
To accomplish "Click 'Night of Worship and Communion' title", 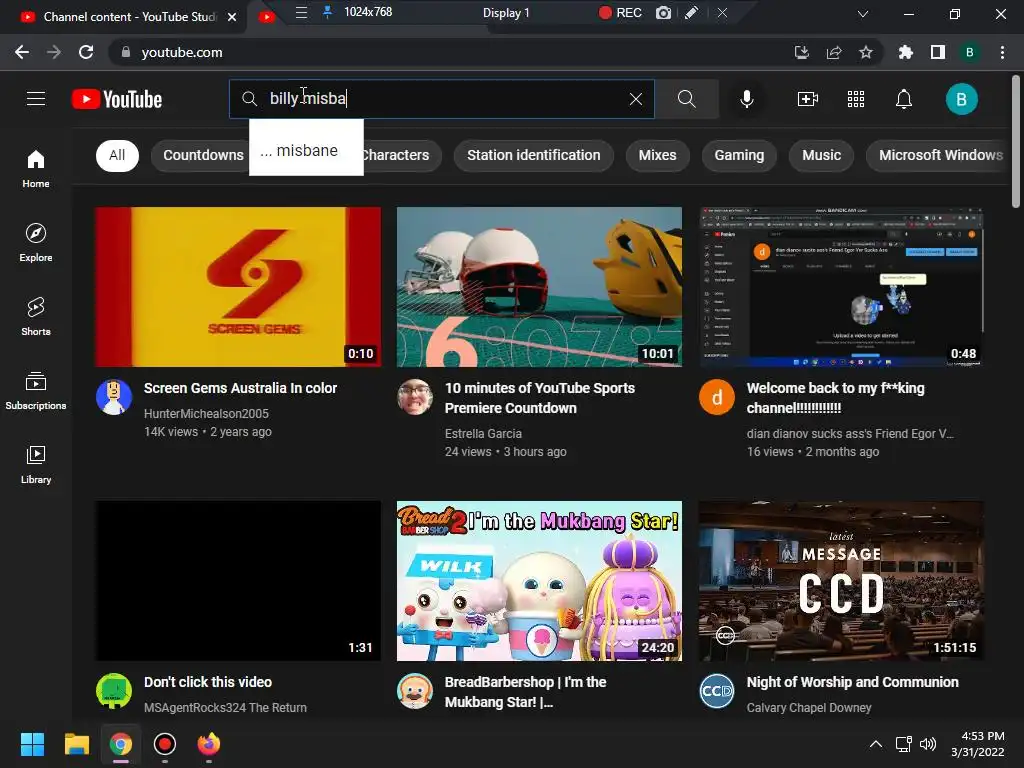I will point(852,682).
